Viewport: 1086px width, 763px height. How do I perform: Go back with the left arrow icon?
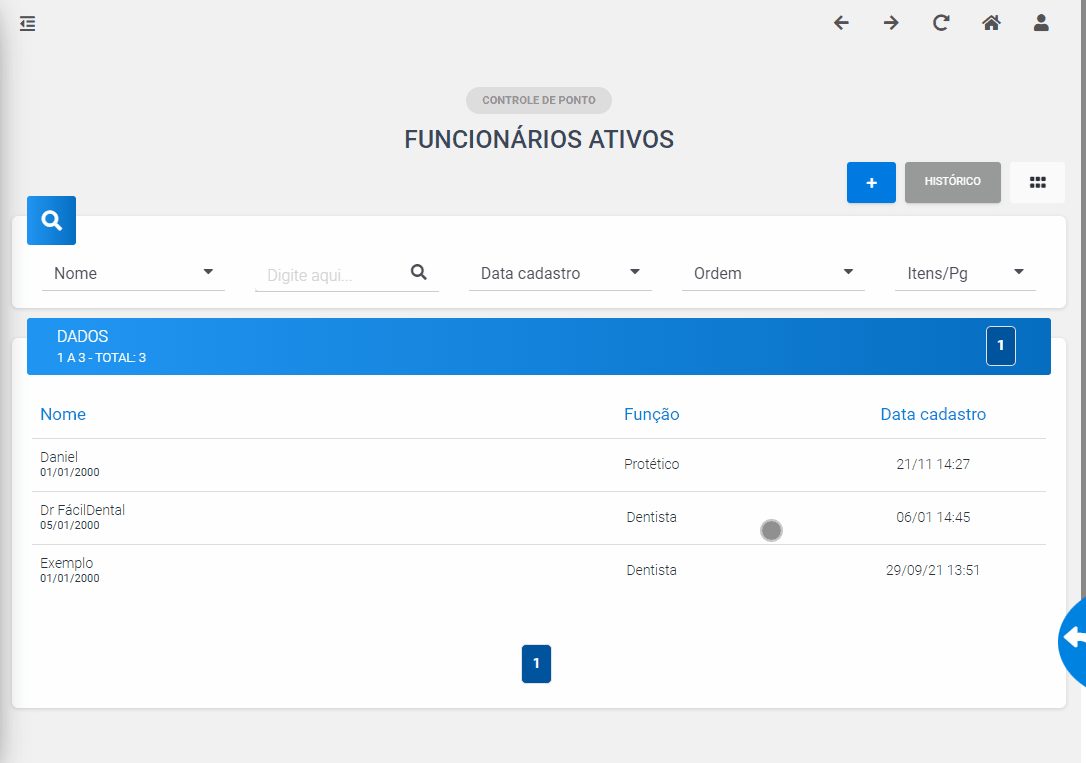(x=841, y=23)
